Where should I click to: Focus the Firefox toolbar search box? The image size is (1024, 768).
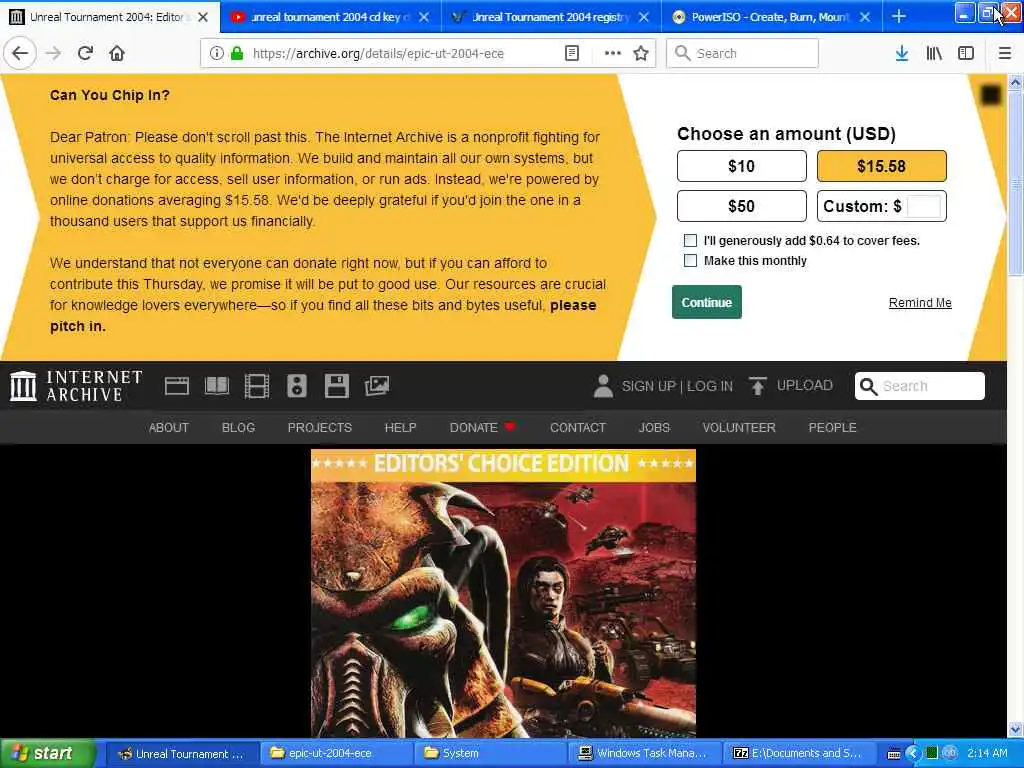(x=742, y=53)
